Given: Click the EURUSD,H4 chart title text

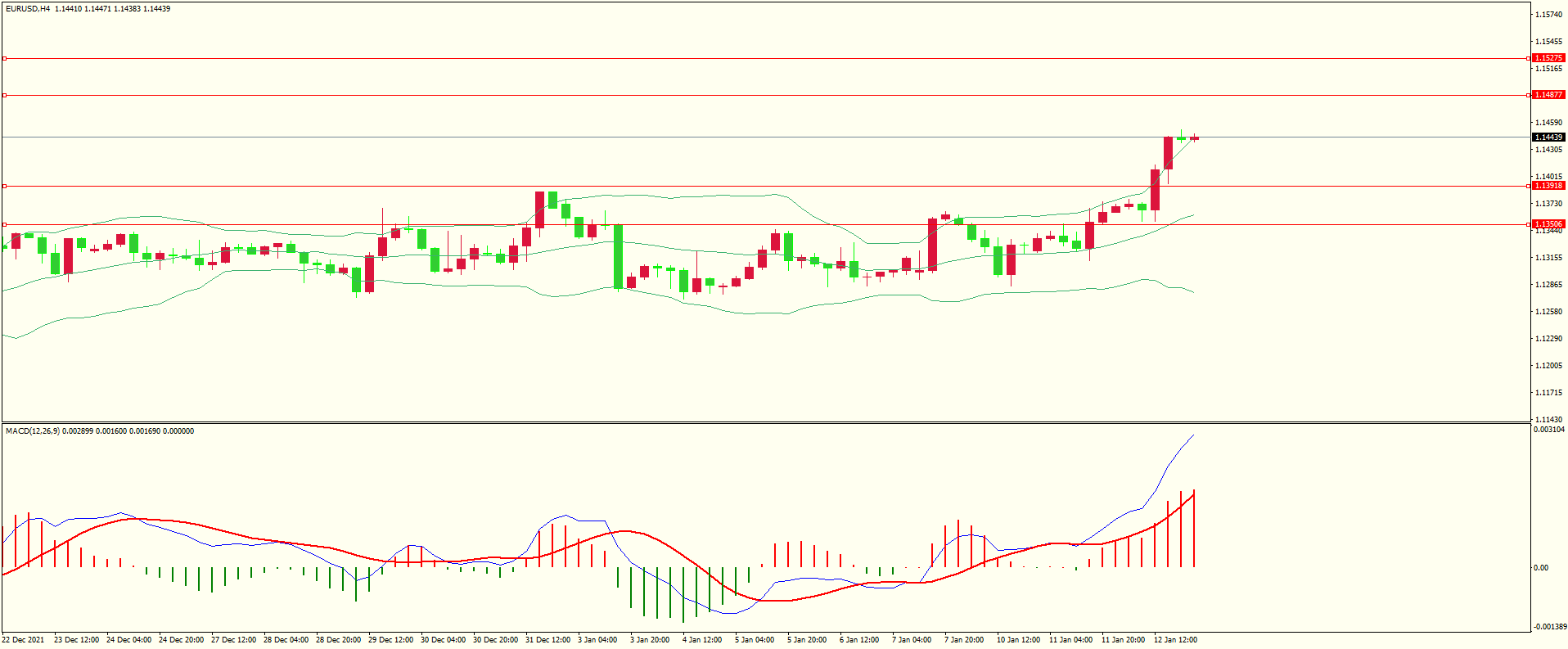Looking at the screenshot, I should point(28,9).
